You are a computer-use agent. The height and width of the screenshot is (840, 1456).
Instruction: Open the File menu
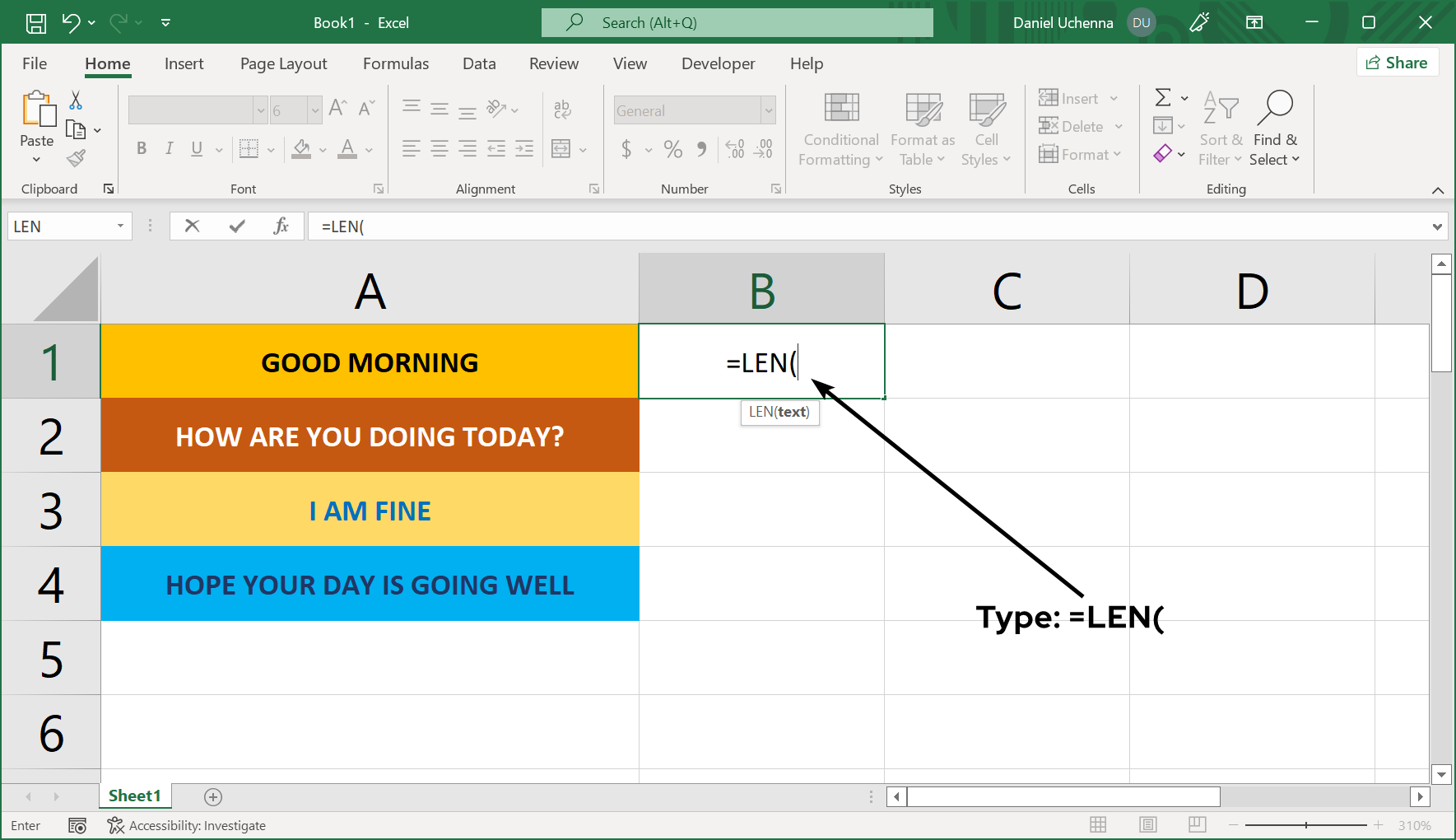coord(35,63)
